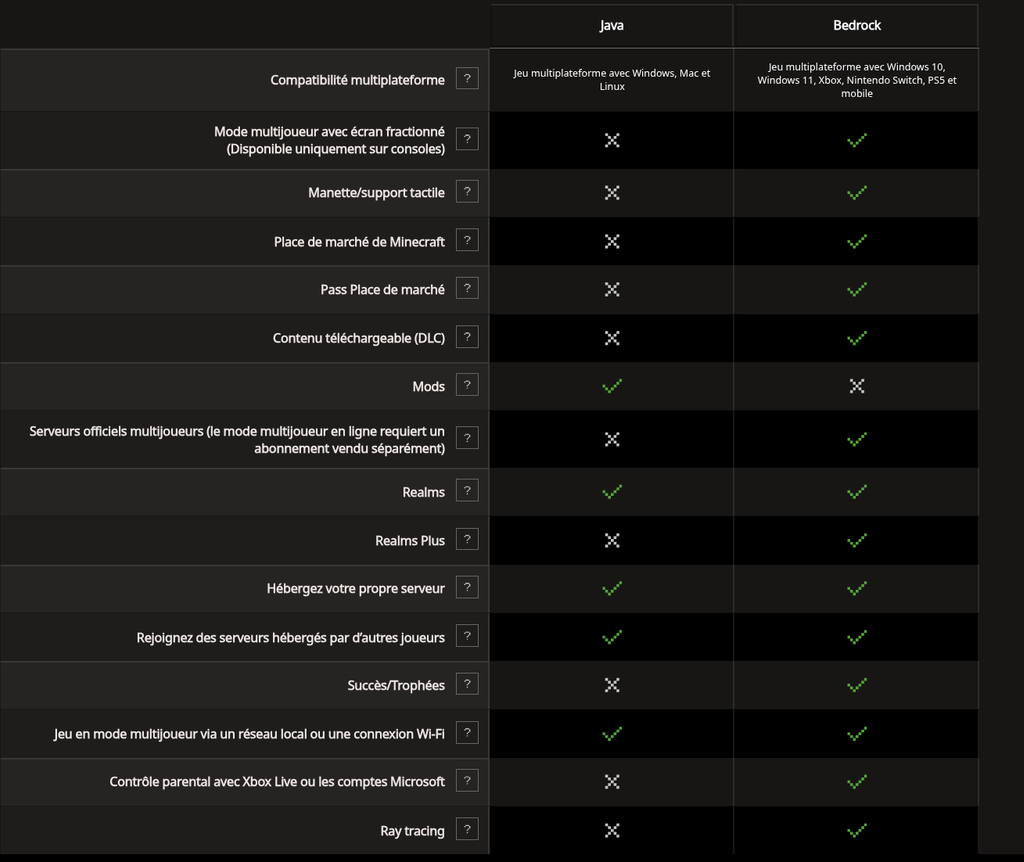The image size is (1024, 862).
Task: Click help icon for Hébergez votre propre serveur
Action: pyautogui.click(x=467, y=588)
